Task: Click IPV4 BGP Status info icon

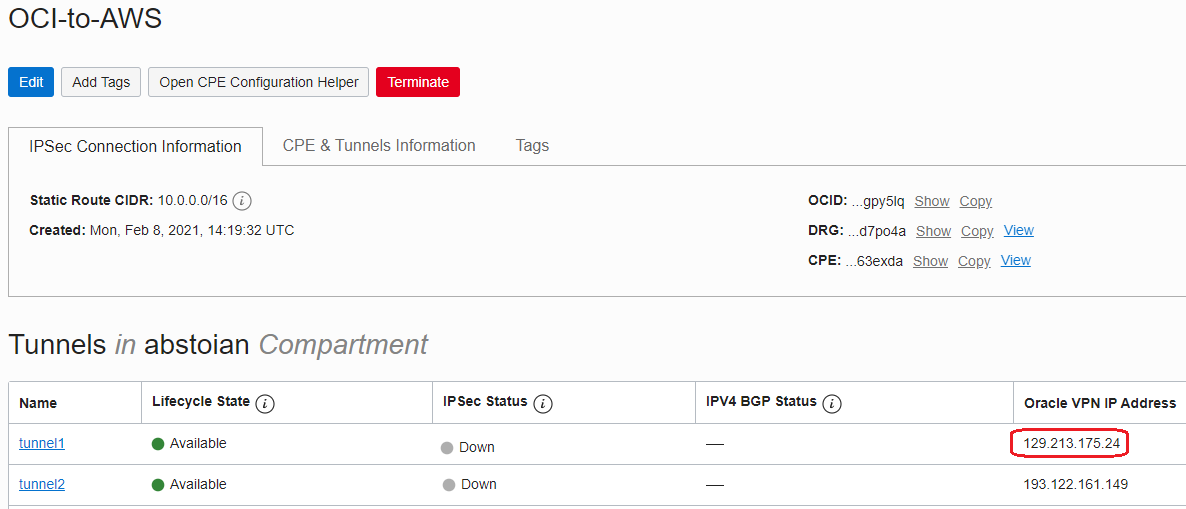Action: point(832,404)
